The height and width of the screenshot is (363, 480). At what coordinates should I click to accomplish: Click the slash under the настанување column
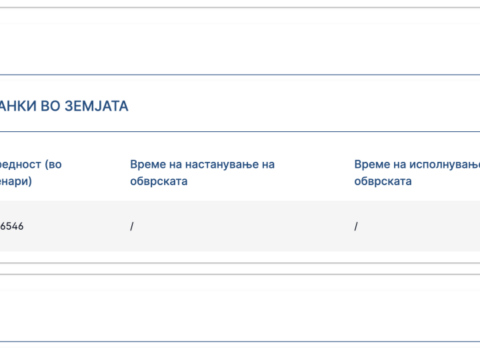132,226
